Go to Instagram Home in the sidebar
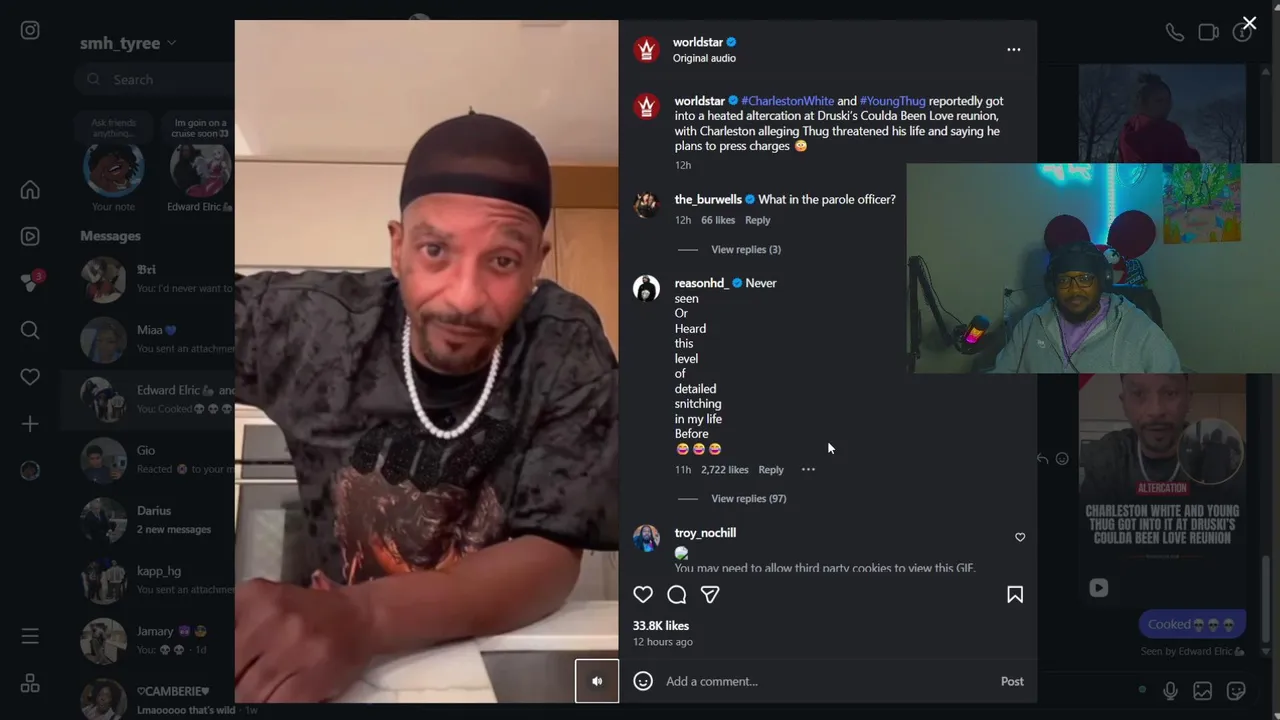This screenshot has width=1280, height=720. pos(30,189)
